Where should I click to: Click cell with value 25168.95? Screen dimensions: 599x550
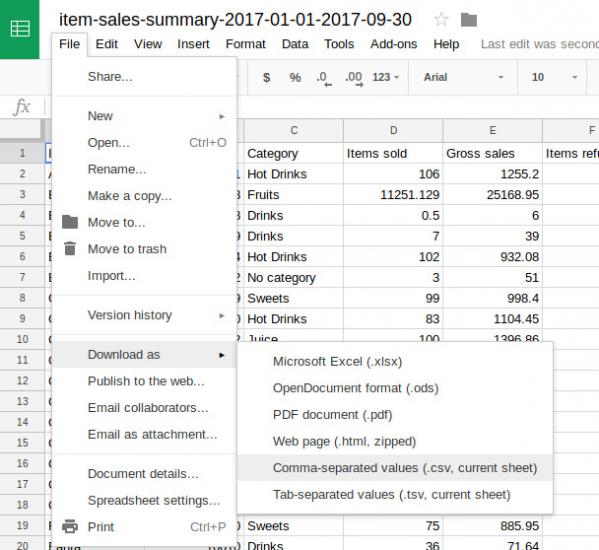tap(493, 195)
